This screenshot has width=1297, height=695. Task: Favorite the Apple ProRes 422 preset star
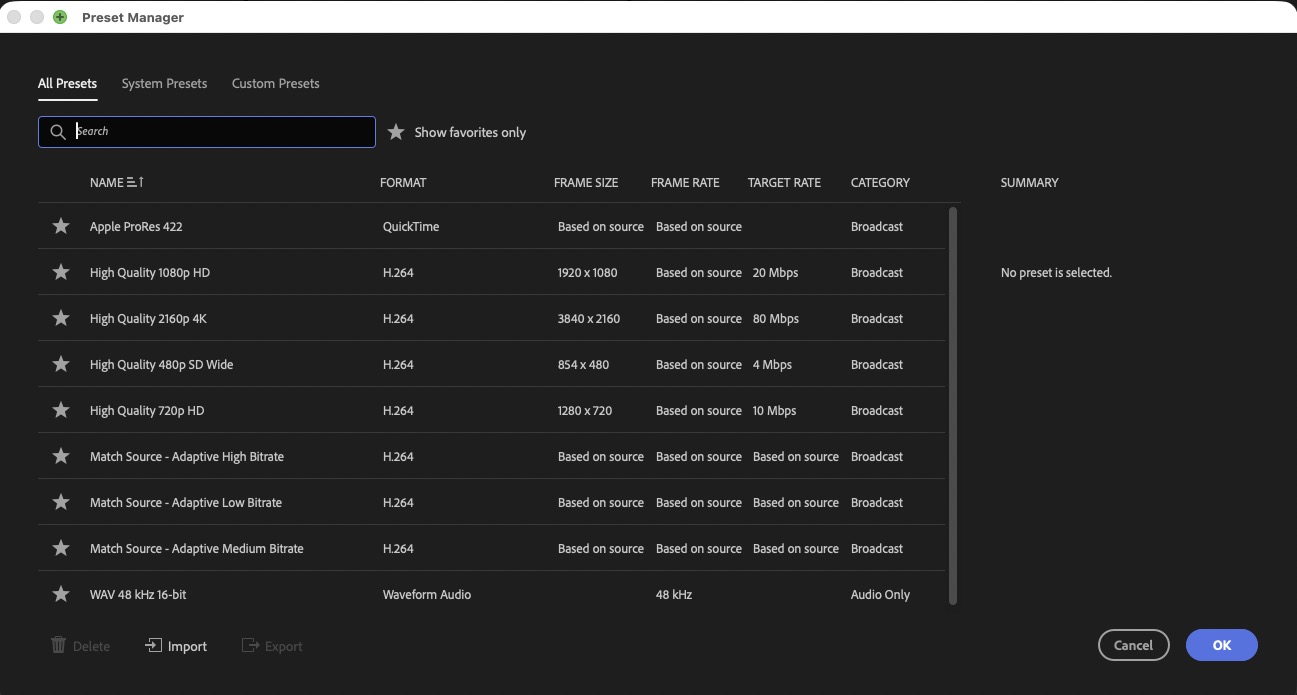click(61, 226)
